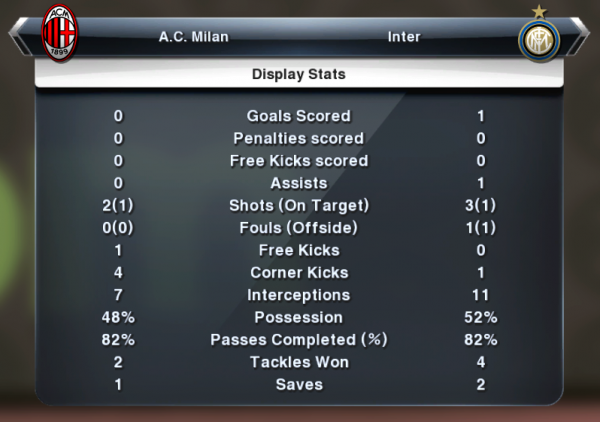Click Inter's Interceptions value 11
Viewport: 600px width, 422px height.
click(481, 295)
